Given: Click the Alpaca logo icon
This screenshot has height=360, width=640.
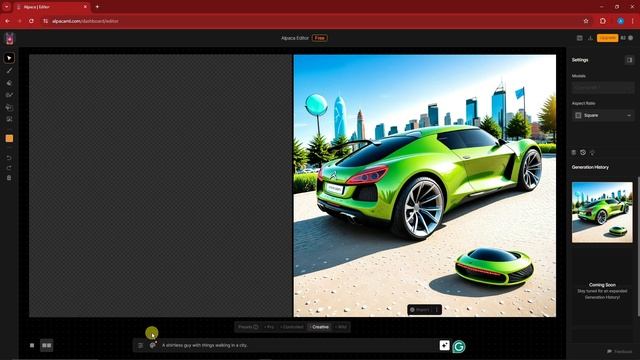Looking at the screenshot, I should pyautogui.click(x=9, y=38).
